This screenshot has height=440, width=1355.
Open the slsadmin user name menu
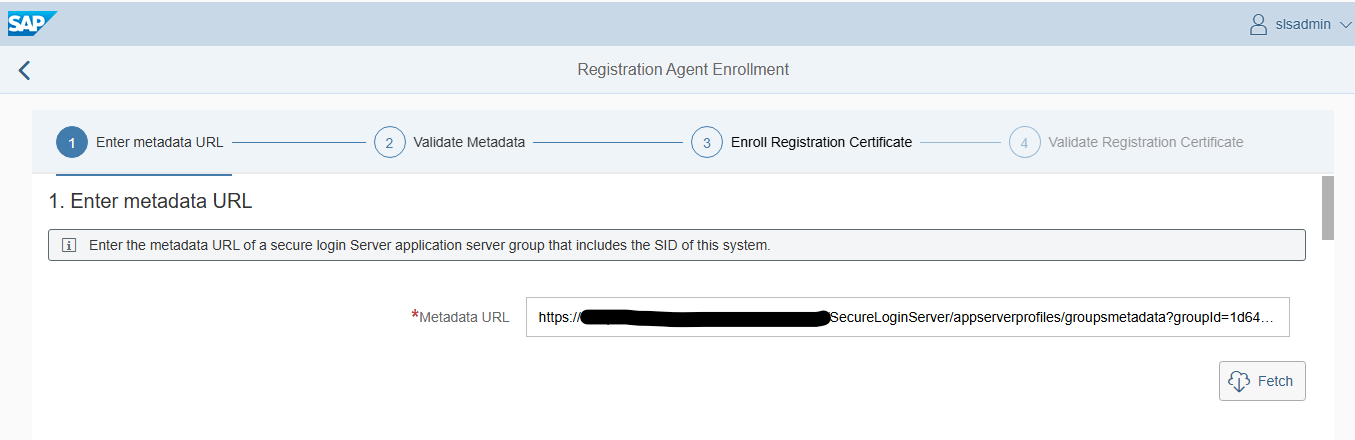point(1303,24)
